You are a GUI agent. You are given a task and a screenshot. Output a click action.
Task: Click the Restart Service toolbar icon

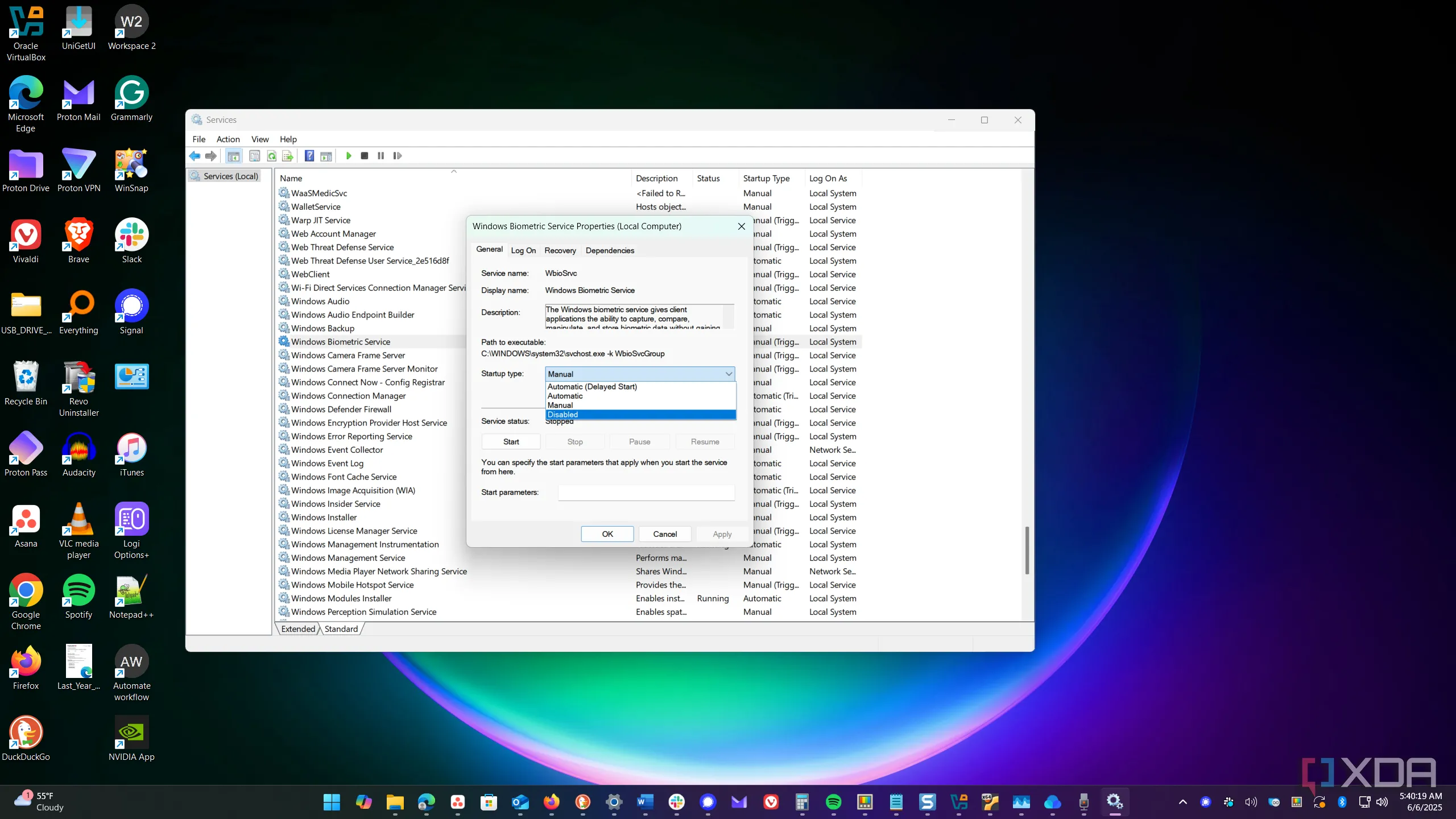398,156
